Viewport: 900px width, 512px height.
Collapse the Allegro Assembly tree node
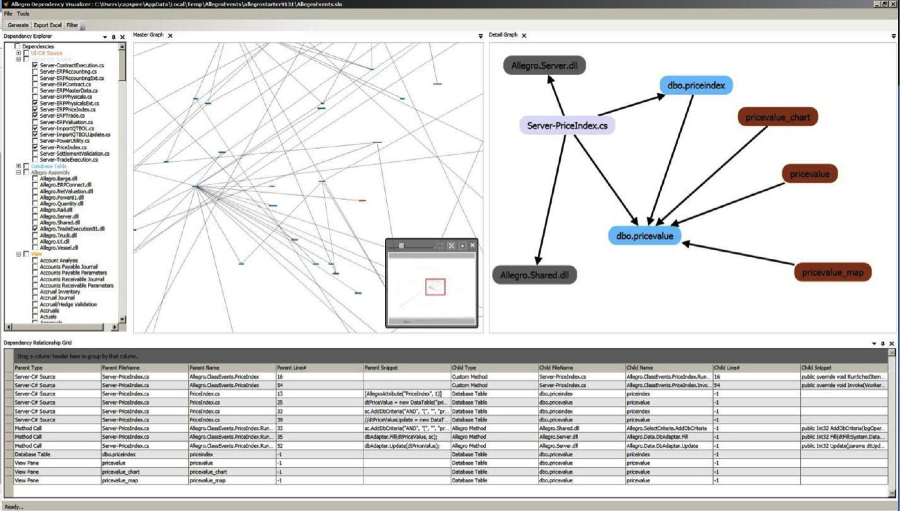(18, 172)
